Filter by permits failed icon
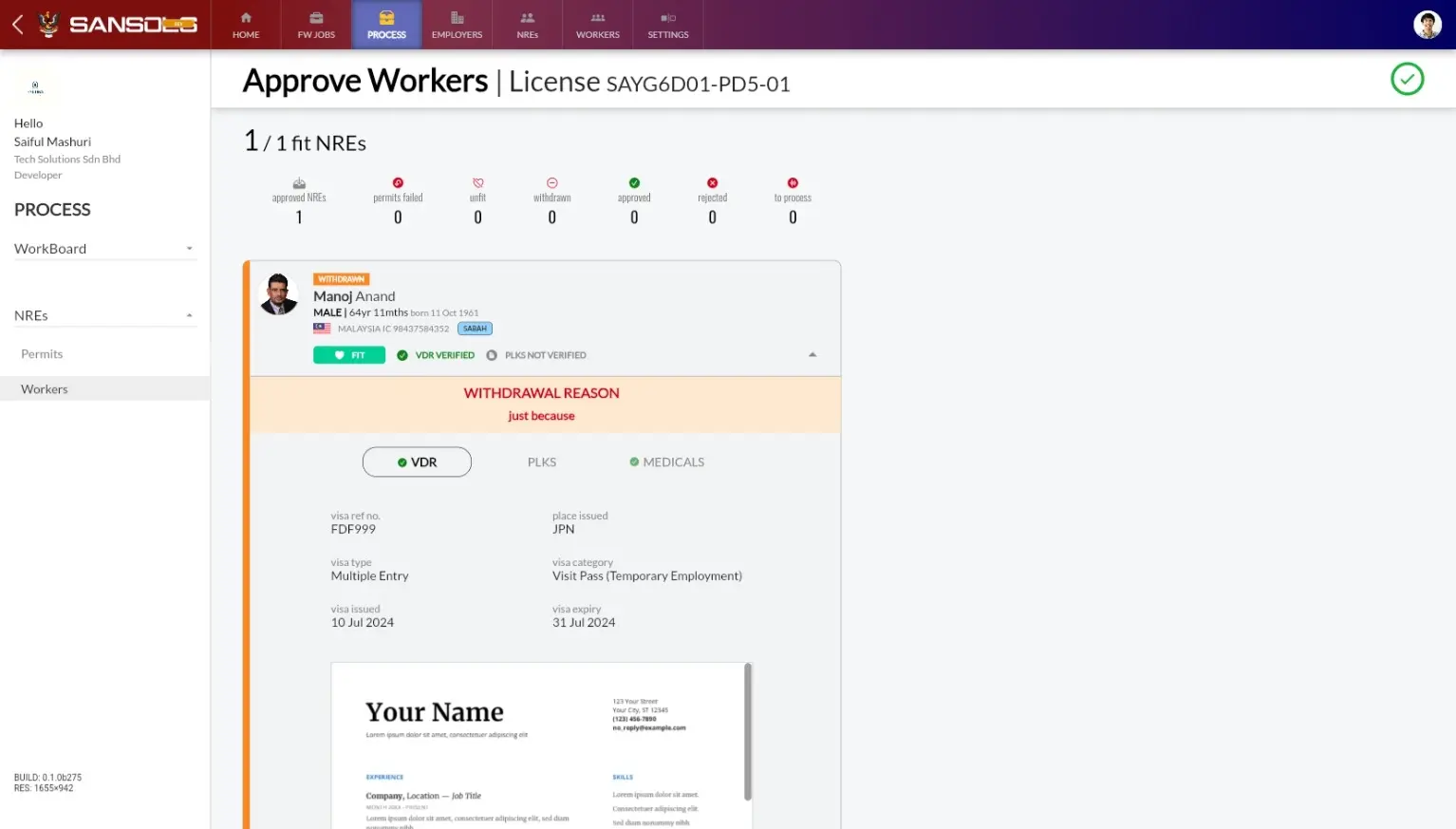The height and width of the screenshot is (829, 1456). [x=398, y=183]
